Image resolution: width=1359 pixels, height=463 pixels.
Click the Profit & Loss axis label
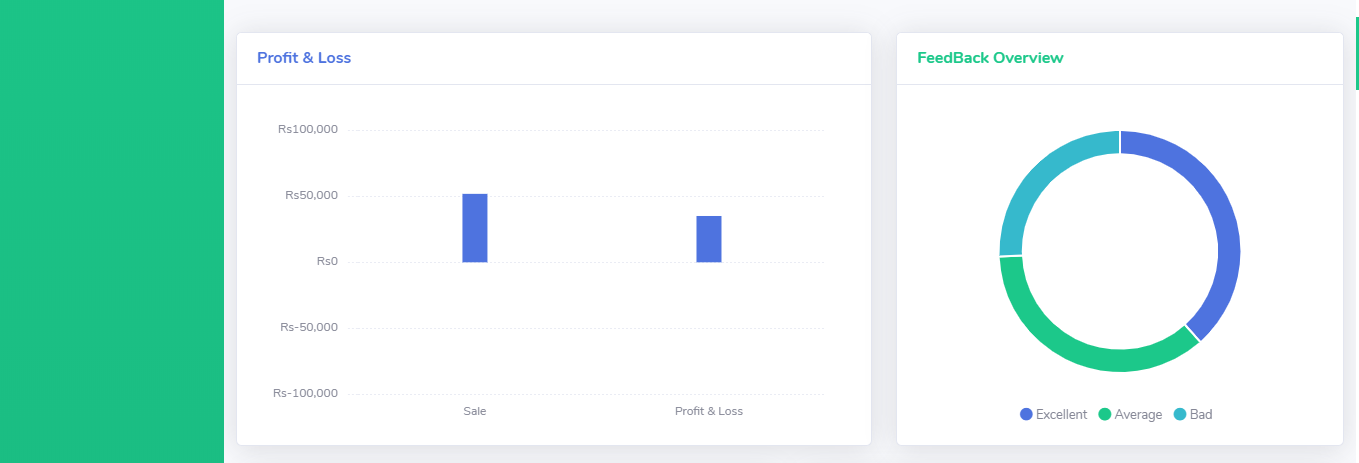click(x=709, y=411)
